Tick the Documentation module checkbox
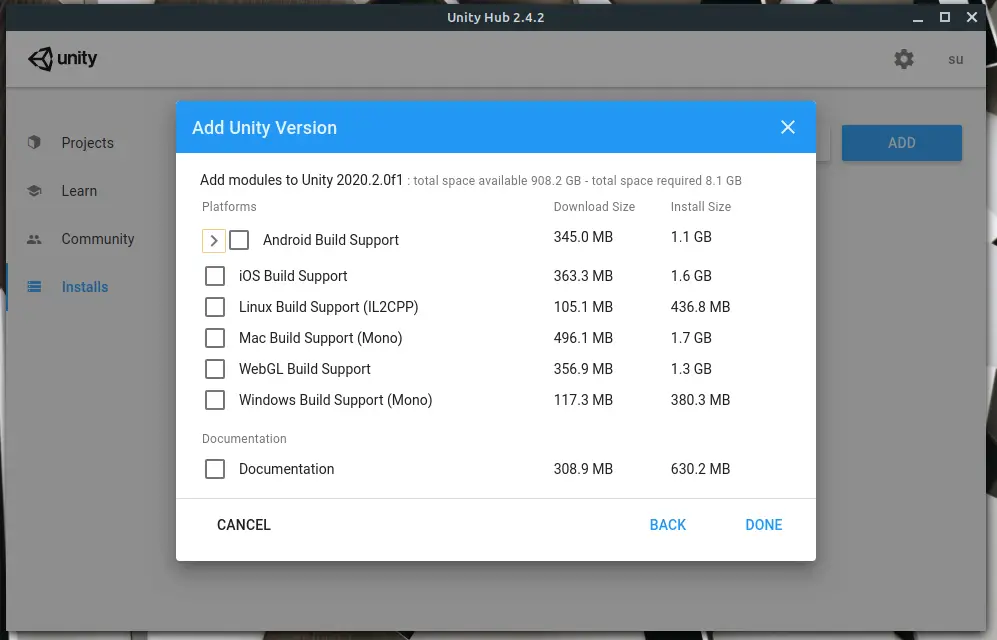 click(215, 469)
